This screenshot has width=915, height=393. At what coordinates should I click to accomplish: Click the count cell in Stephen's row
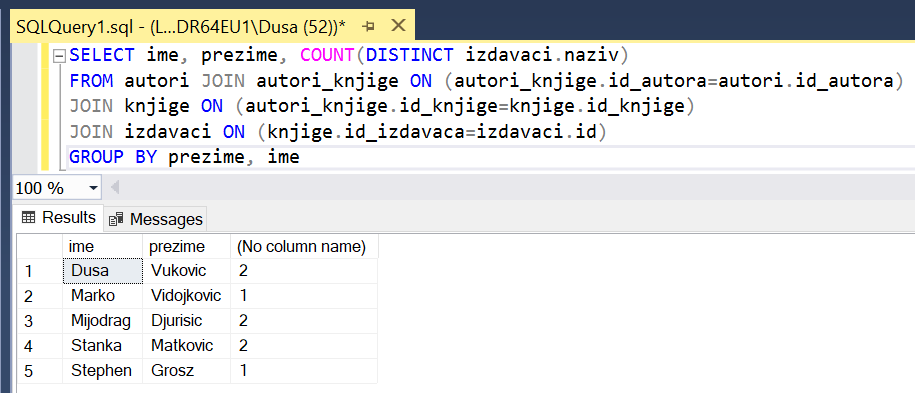(x=305, y=372)
